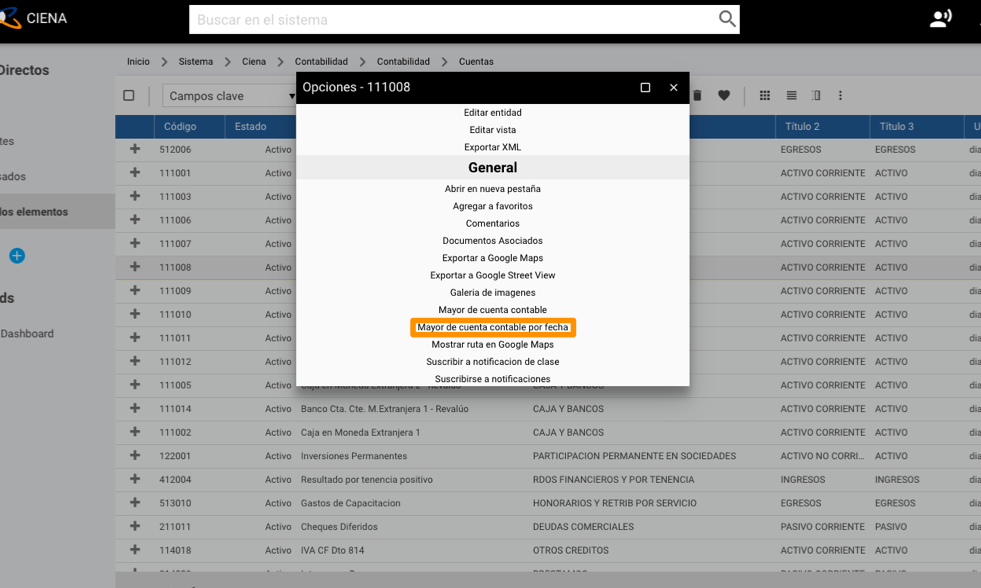The image size is (981, 588).
Task: Close the Opciones - 111008 dialog
Action: coord(673,88)
